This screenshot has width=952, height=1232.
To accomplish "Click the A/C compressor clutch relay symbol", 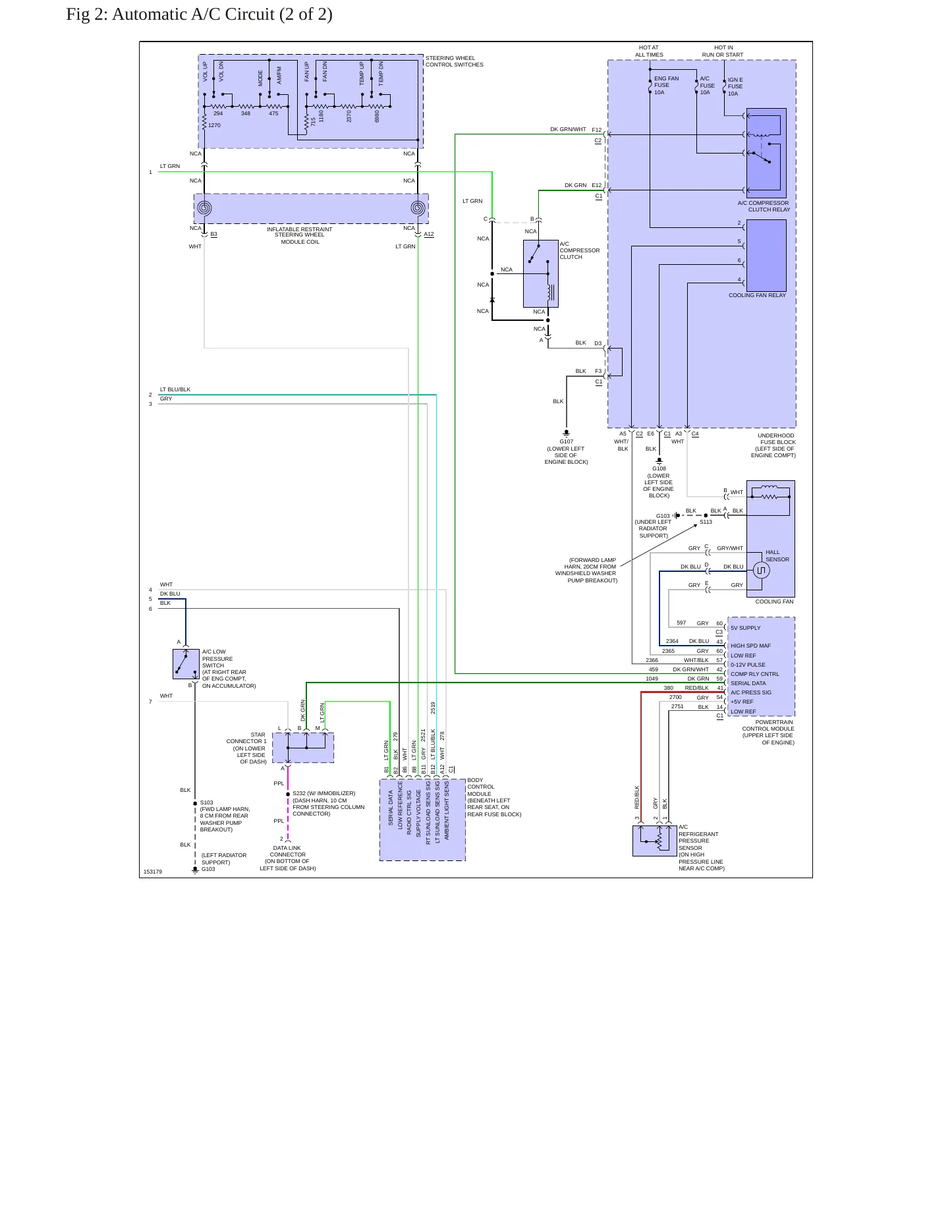I will [766, 153].
